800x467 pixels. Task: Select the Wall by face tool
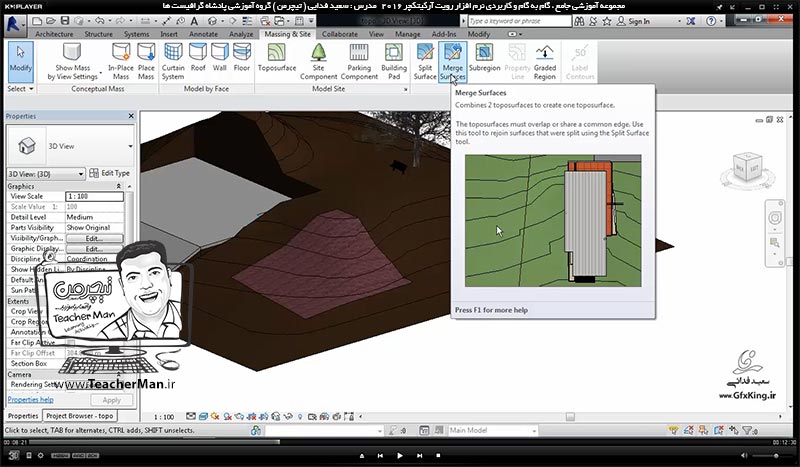[219, 57]
